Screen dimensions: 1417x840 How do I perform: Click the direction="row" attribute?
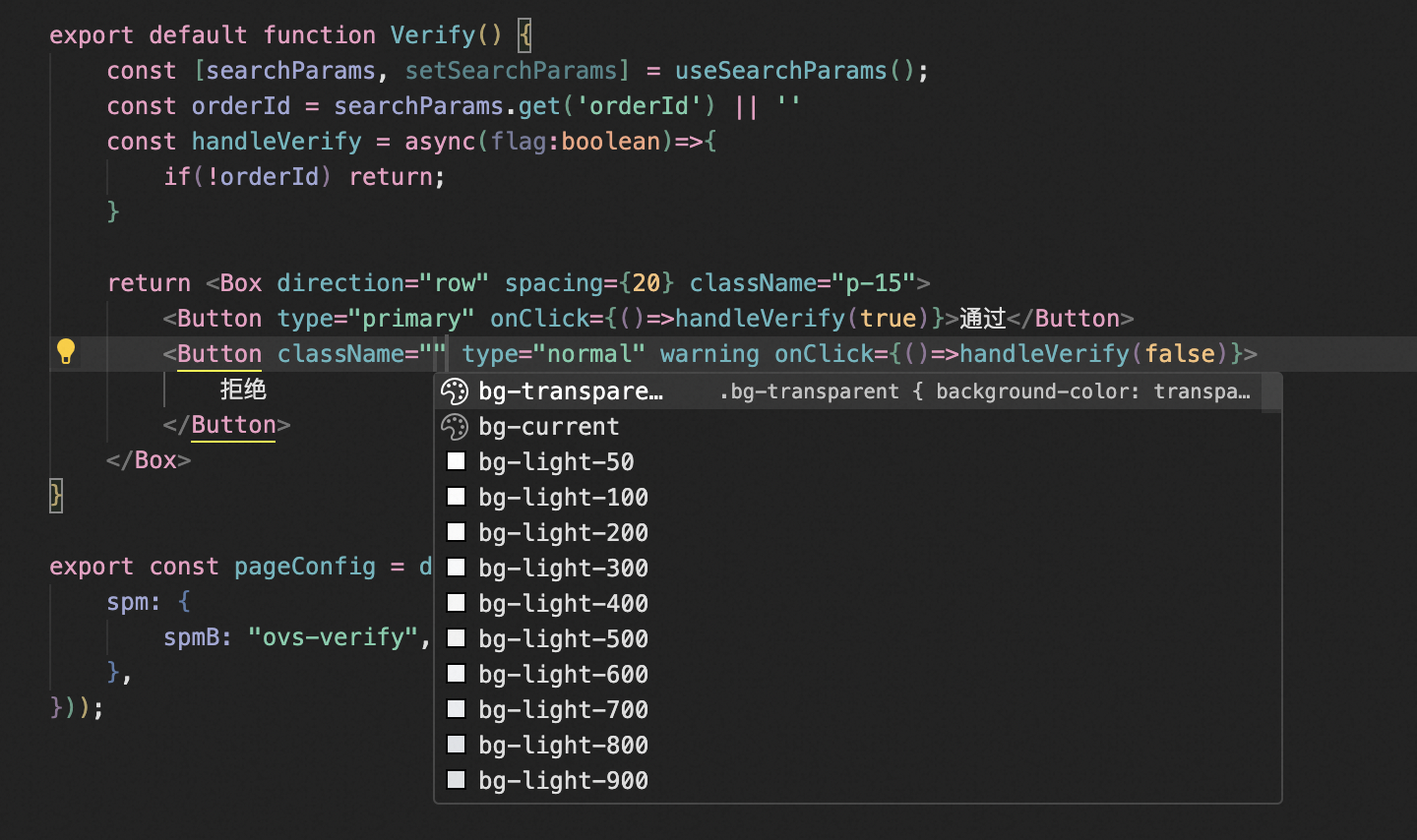point(383,283)
